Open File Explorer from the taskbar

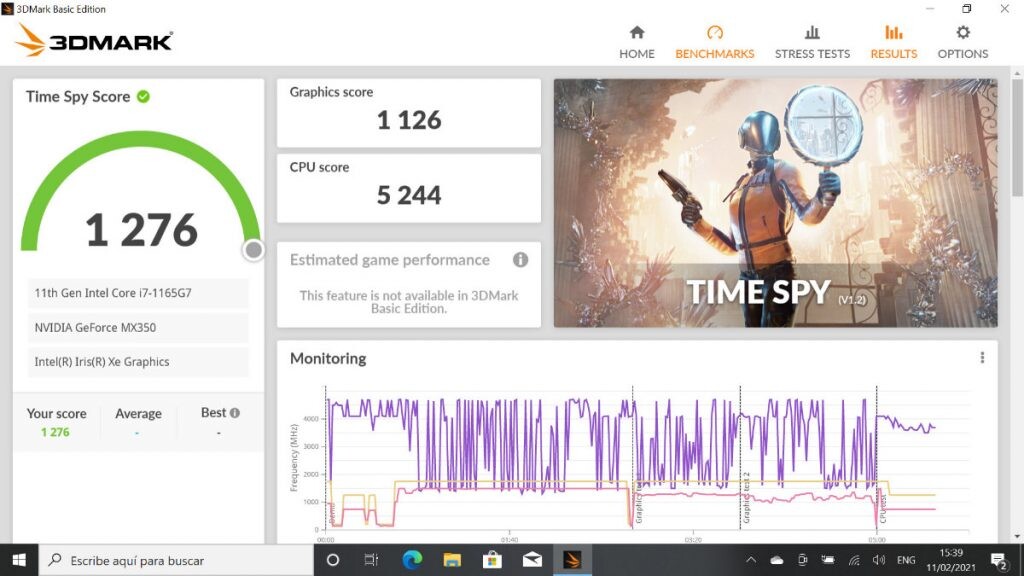(x=452, y=560)
